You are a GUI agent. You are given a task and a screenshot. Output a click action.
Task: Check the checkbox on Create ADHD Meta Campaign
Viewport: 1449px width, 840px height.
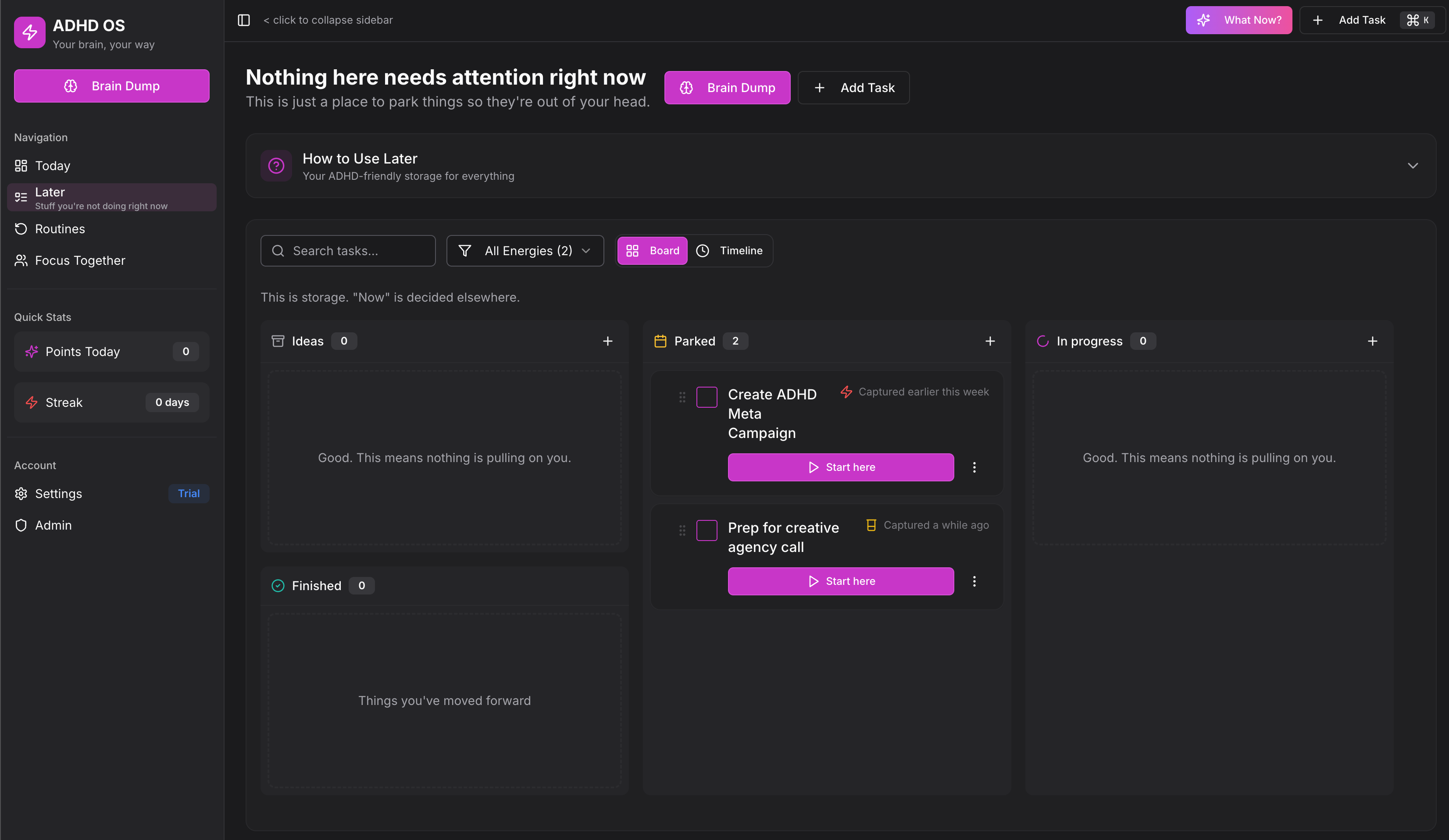click(707, 397)
